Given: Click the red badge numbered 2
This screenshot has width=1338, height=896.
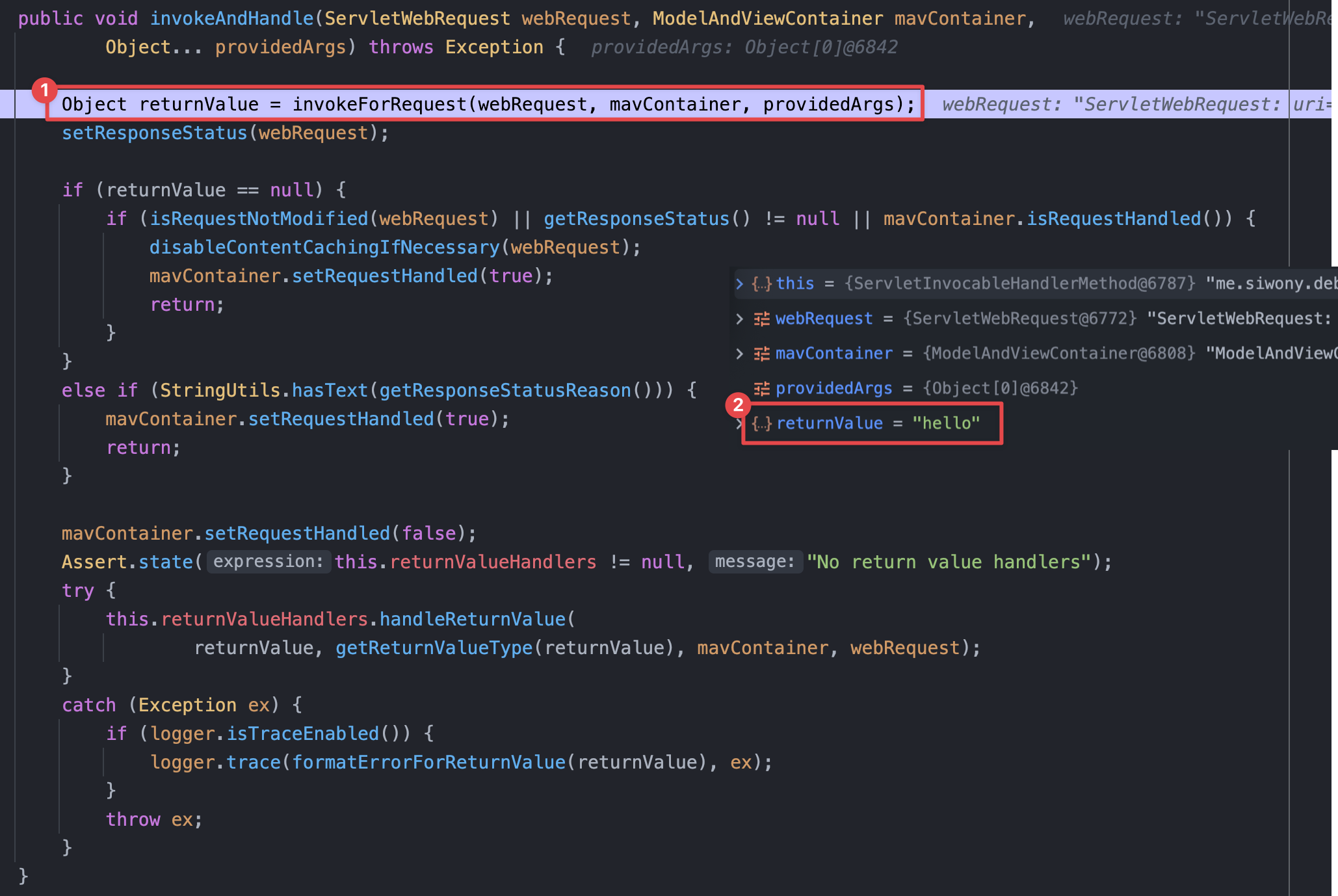Looking at the screenshot, I should click(738, 405).
